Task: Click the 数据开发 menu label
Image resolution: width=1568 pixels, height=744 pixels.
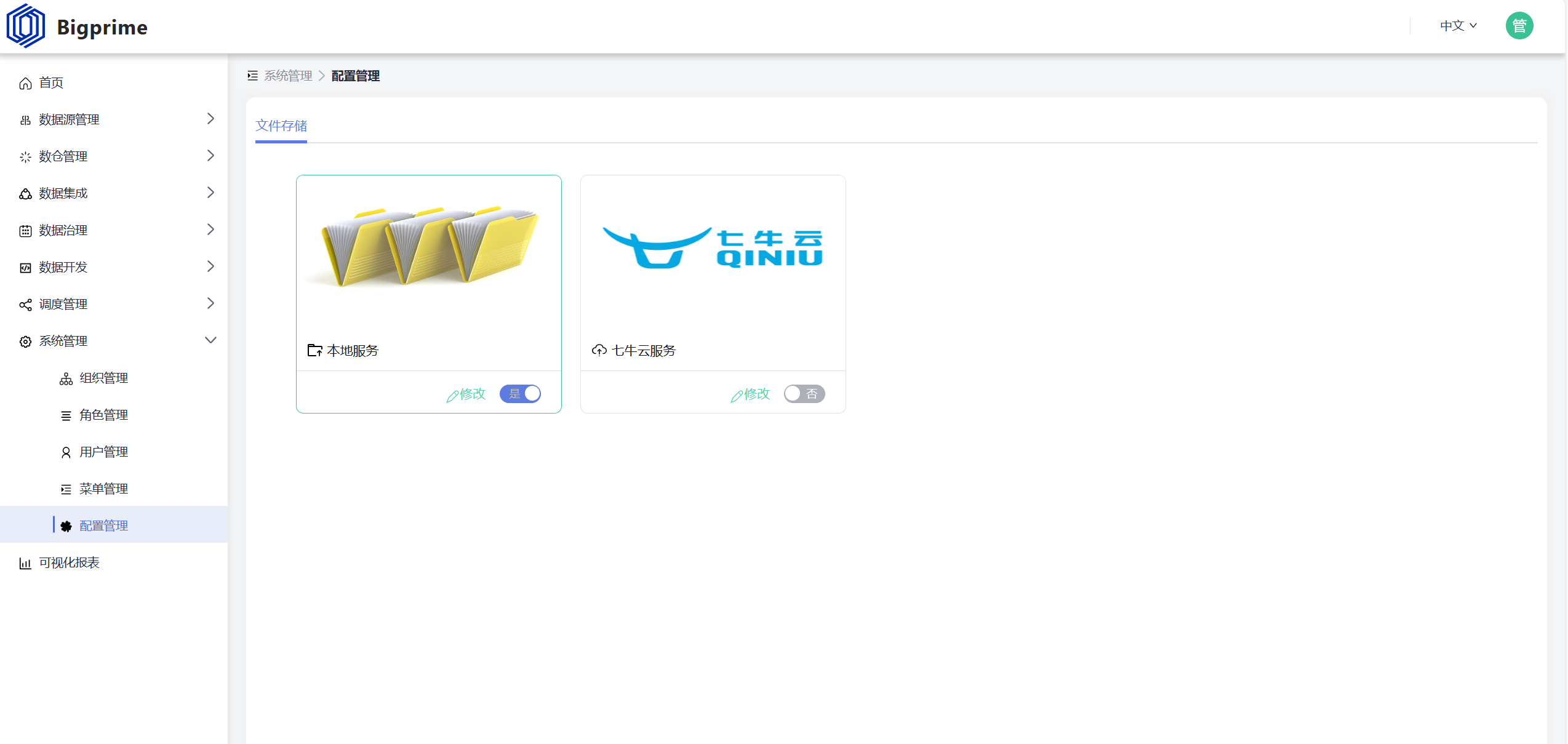Action: 63,267
